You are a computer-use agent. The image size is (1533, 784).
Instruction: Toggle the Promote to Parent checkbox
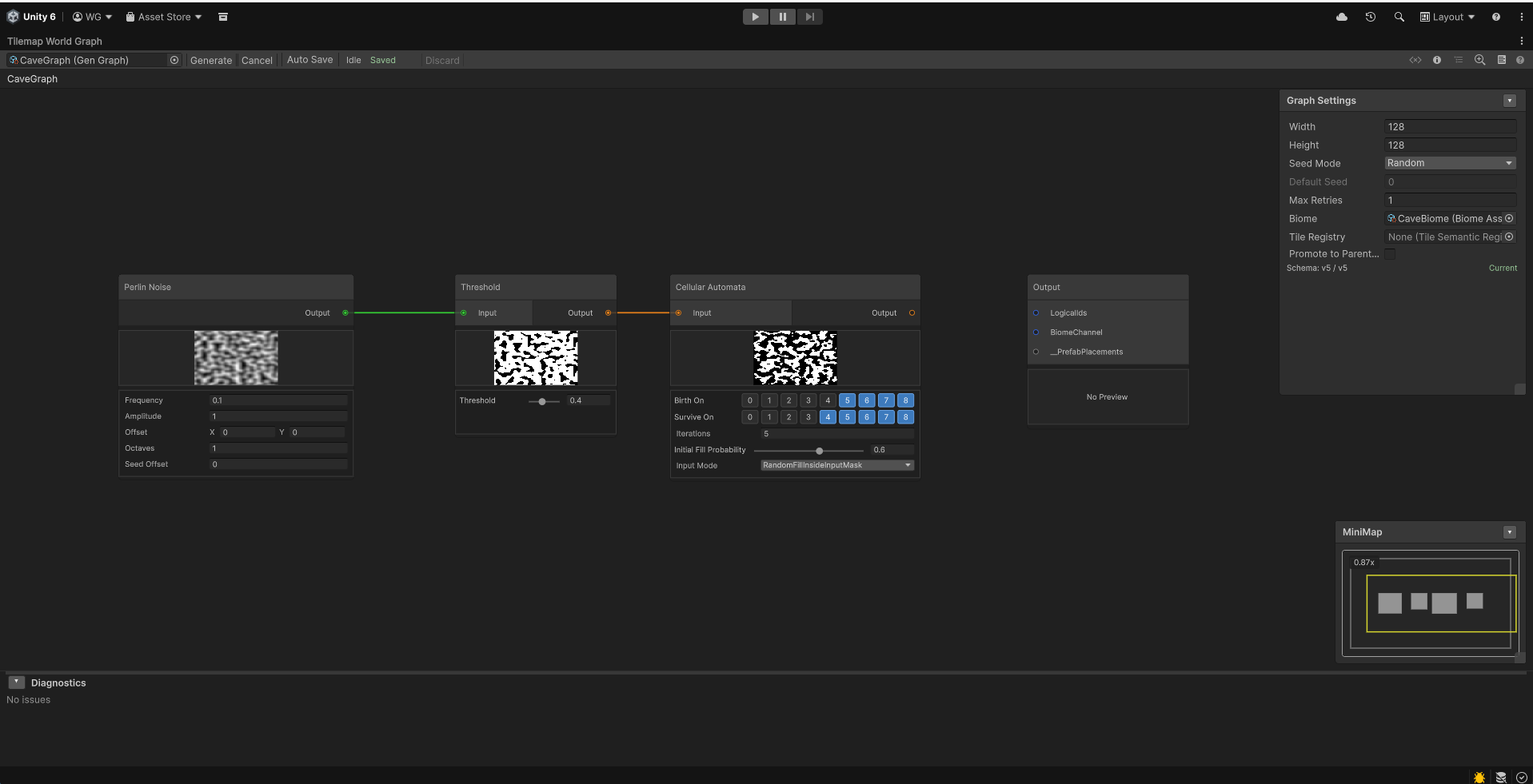(x=1390, y=254)
